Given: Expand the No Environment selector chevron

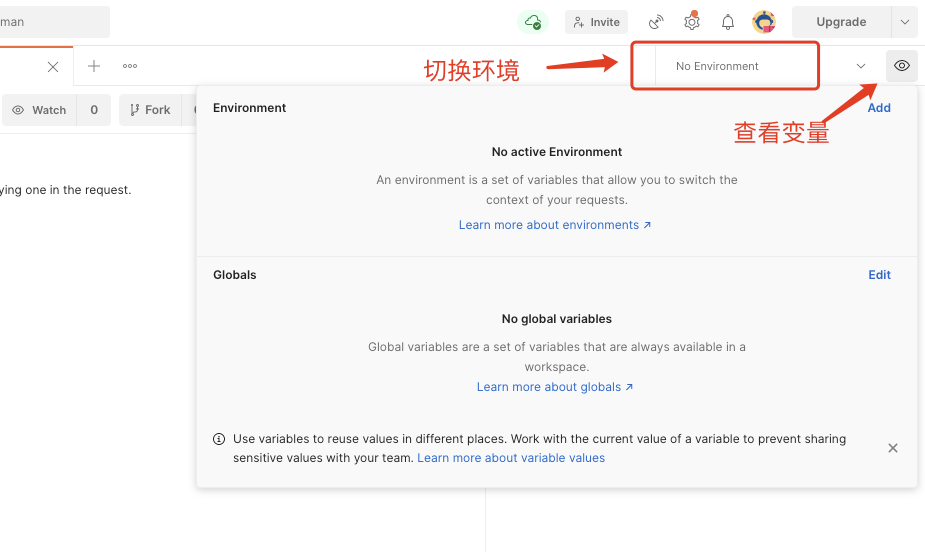Looking at the screenshot, I should (861, 66).
